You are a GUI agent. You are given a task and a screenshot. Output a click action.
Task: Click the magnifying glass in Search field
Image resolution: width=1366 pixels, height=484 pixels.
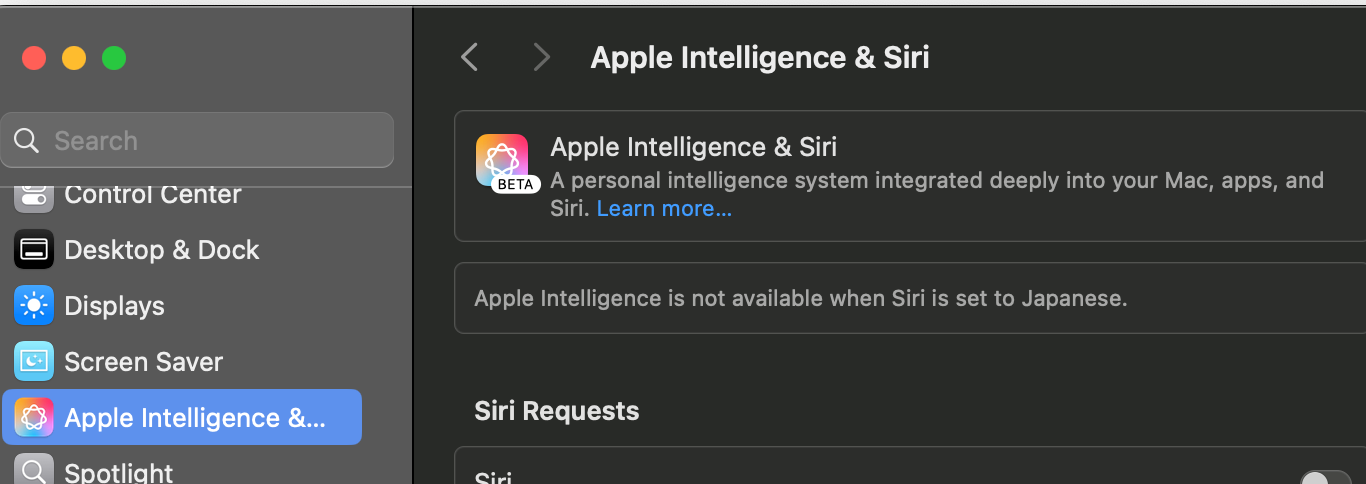[27, 140]
